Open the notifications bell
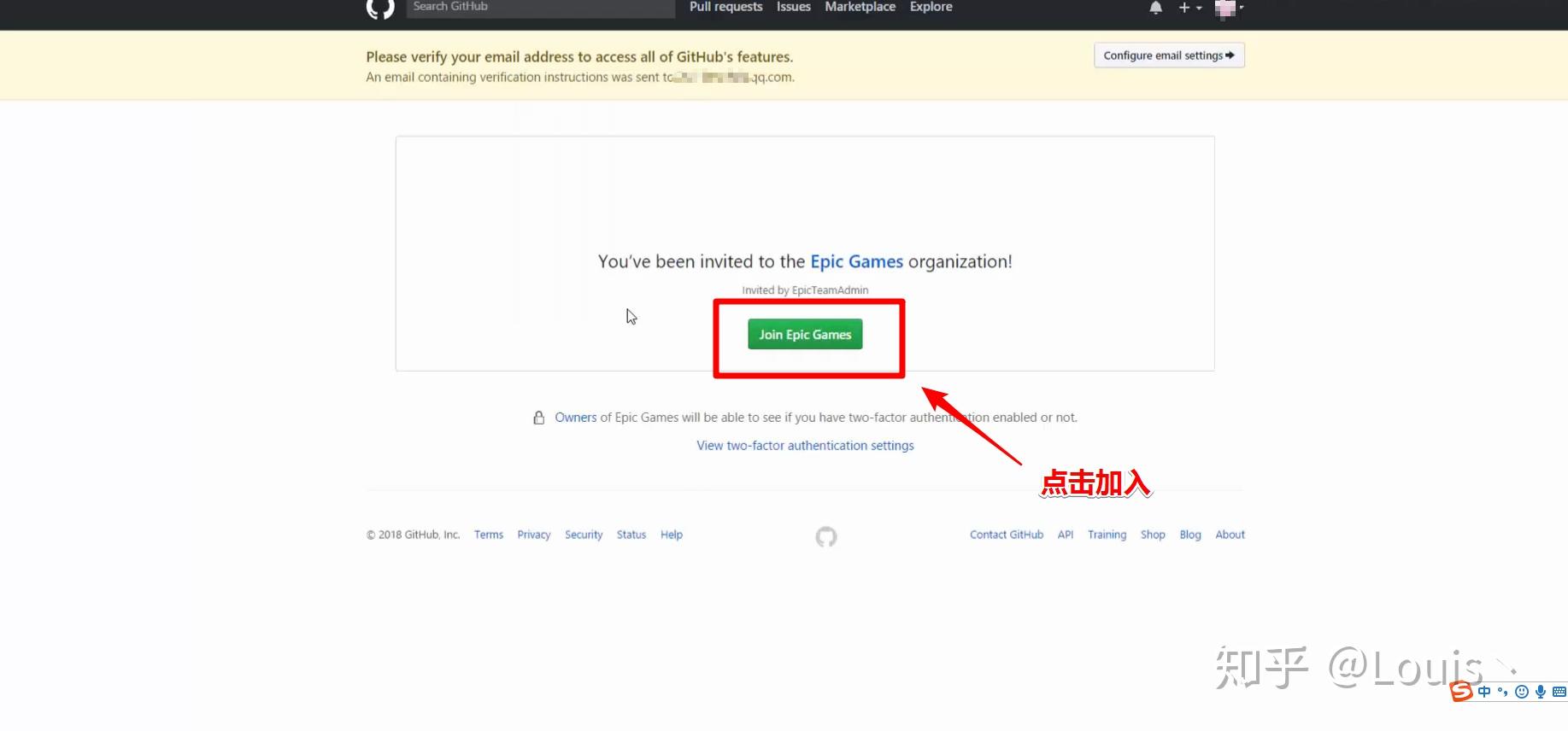 [1155, 8]
